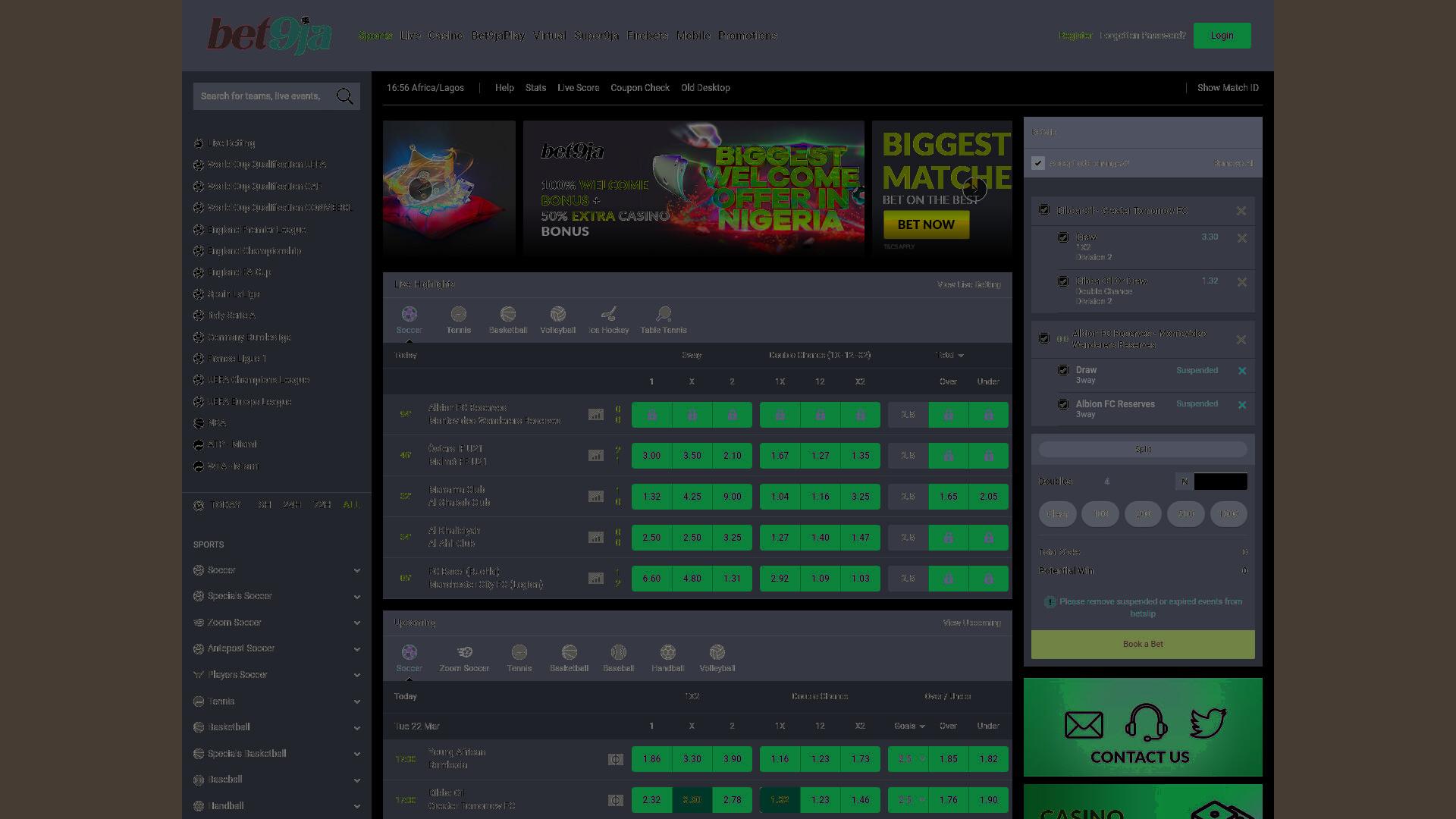Viewport: 1456px width, 819px height.
Task: Select odds 6.60 for FC Basel
Action: click(x=651, y=579)
